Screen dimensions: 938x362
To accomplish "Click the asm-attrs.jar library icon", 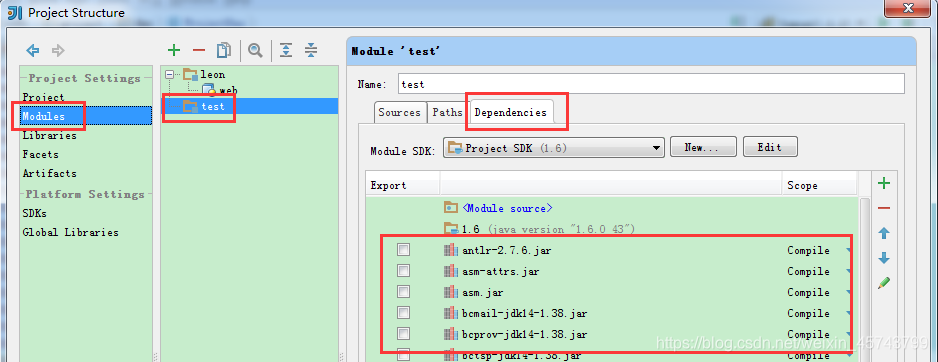I will coord(450,271).
